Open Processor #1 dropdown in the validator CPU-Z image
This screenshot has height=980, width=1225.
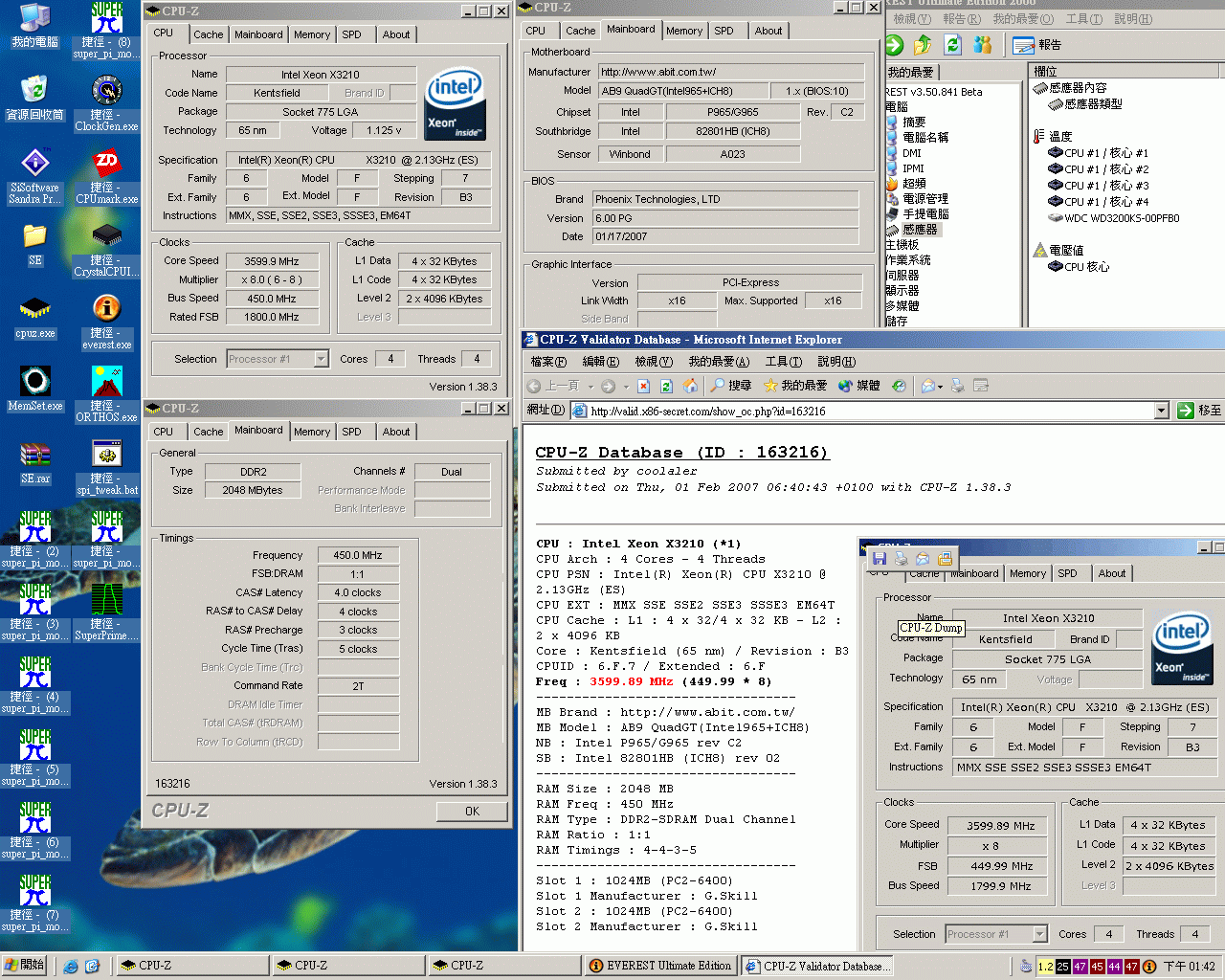point(1039,934)
